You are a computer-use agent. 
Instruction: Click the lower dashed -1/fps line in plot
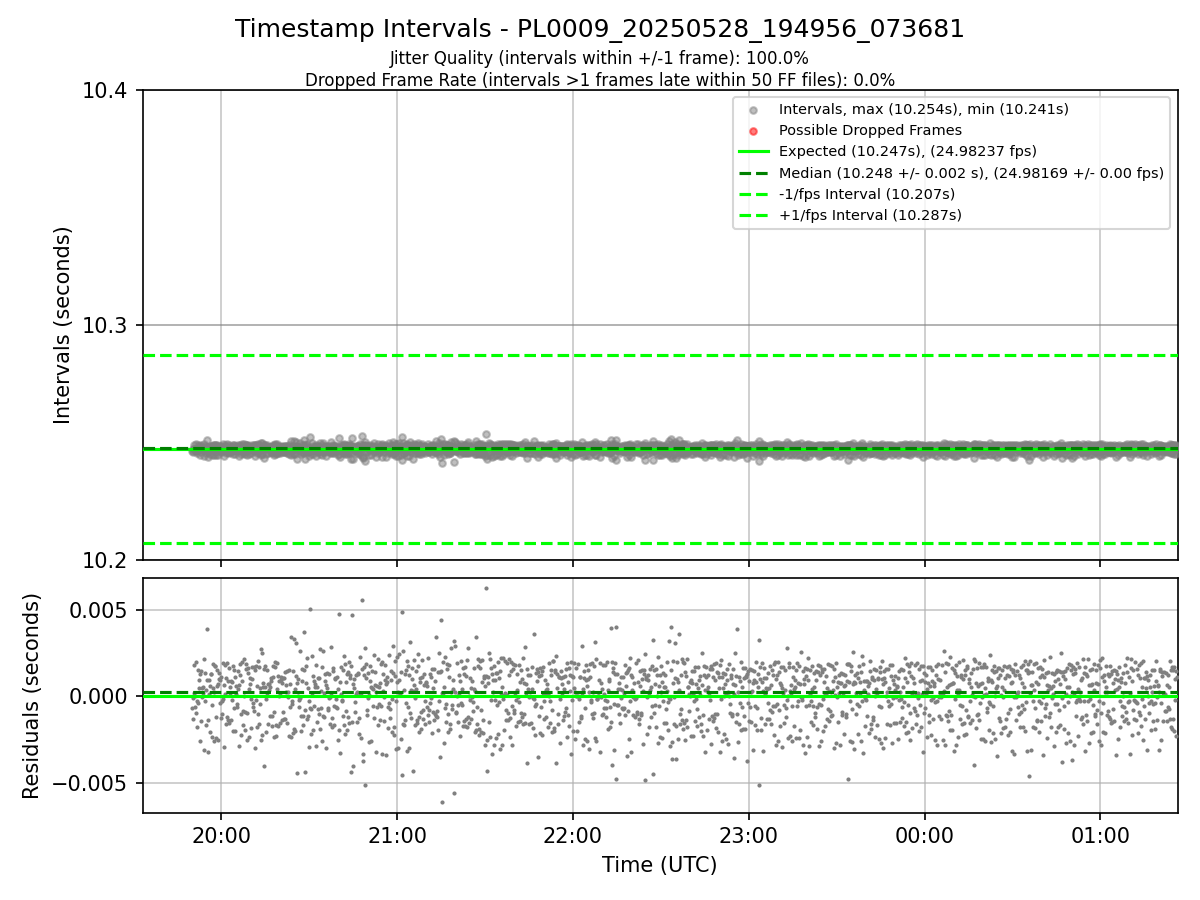tap(660, 543)
